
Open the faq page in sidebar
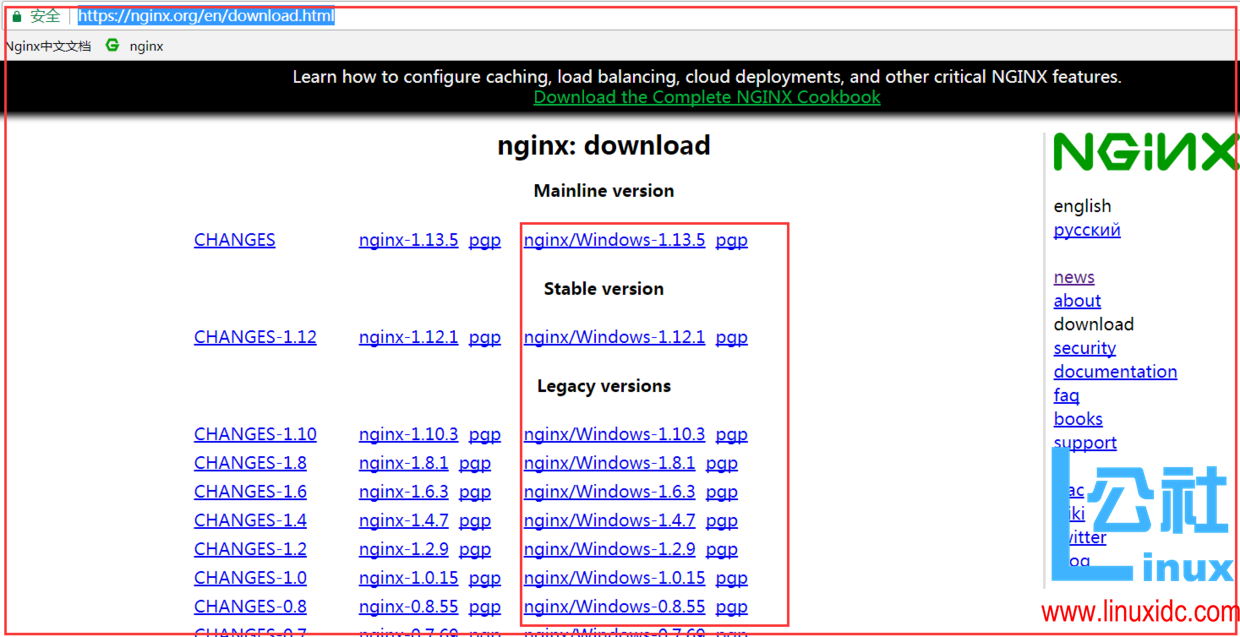pos(1066,396)
